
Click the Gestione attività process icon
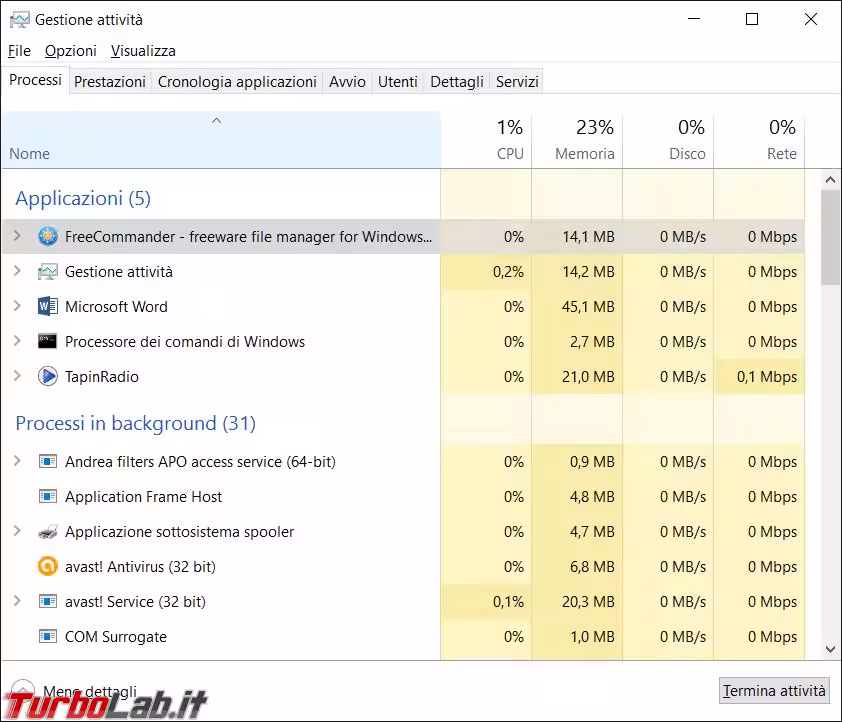pyautogui.click(x=48, y=272)
